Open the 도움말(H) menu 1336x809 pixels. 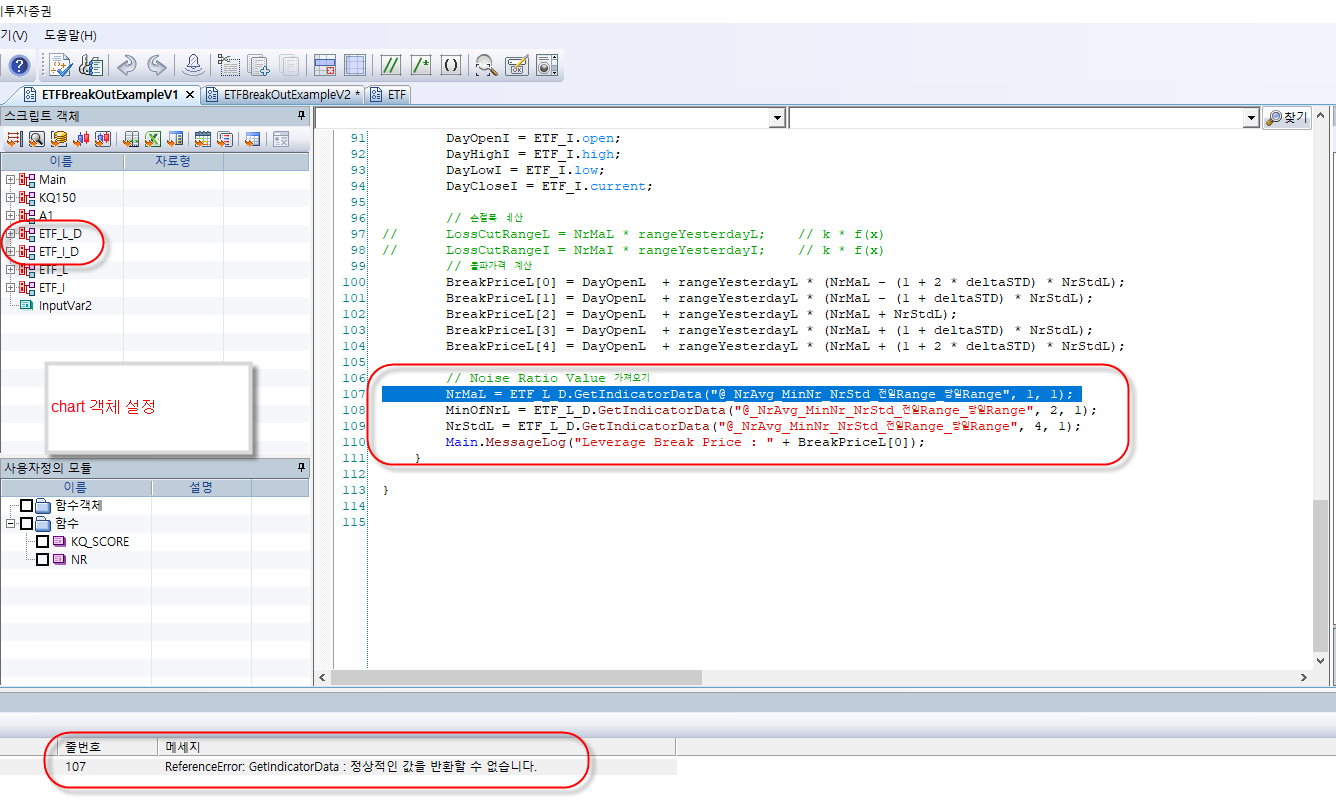click(x=70, y=35)
